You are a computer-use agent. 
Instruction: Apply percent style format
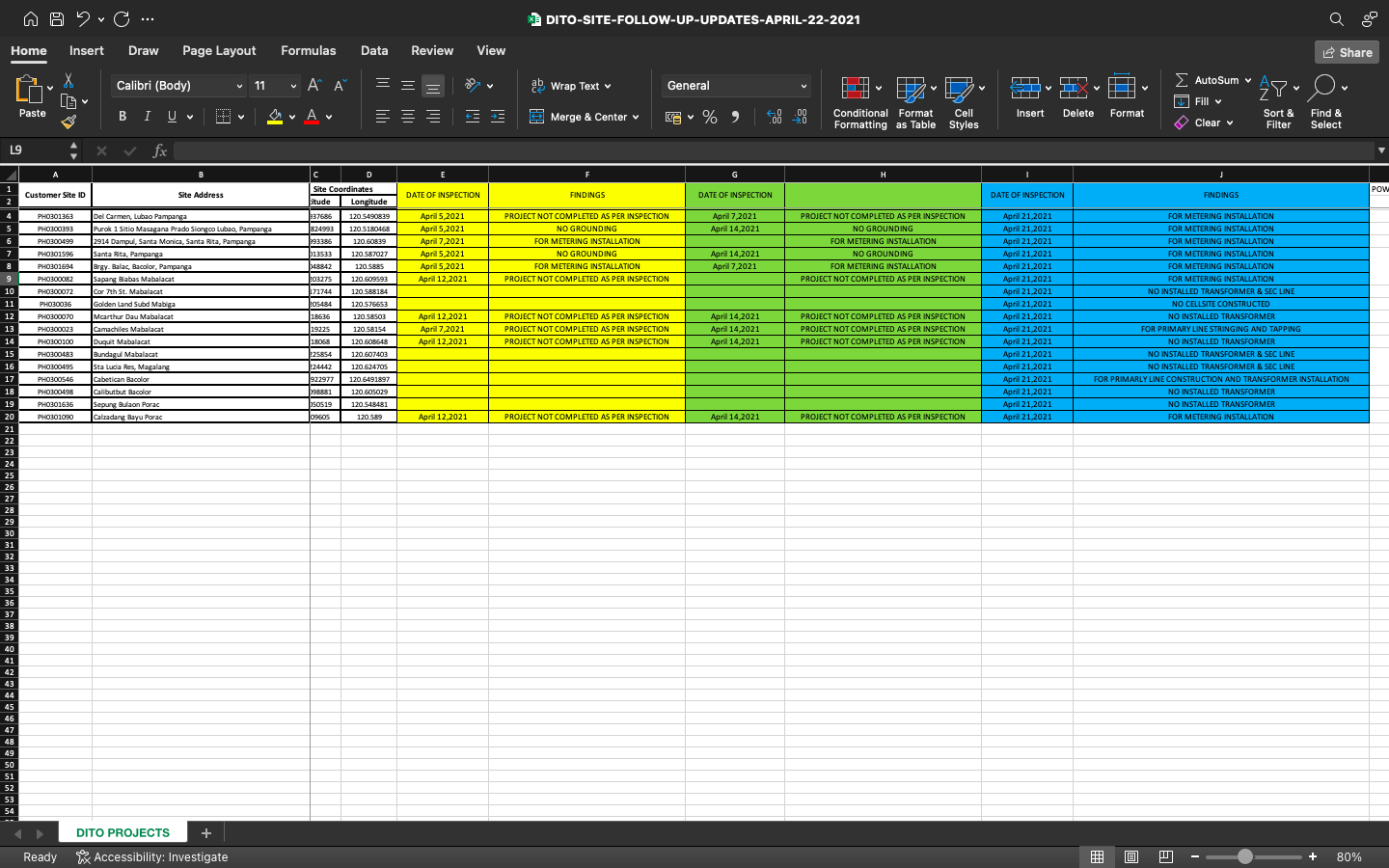(x=710, y=117)
